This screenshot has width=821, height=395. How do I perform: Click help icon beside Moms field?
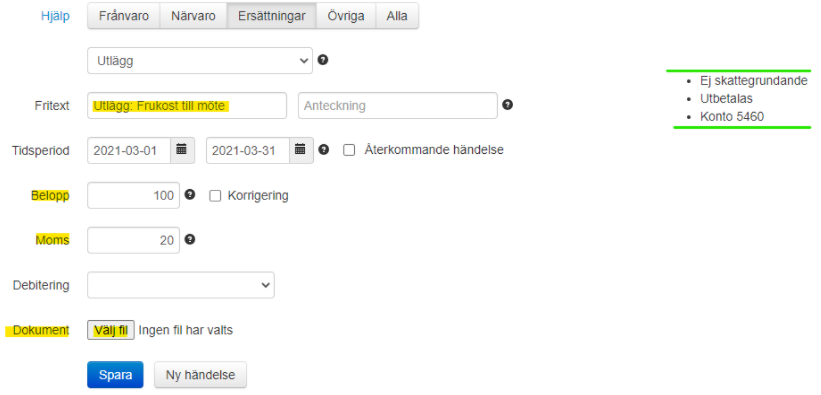pyautogui.click(x=190, y=239)
